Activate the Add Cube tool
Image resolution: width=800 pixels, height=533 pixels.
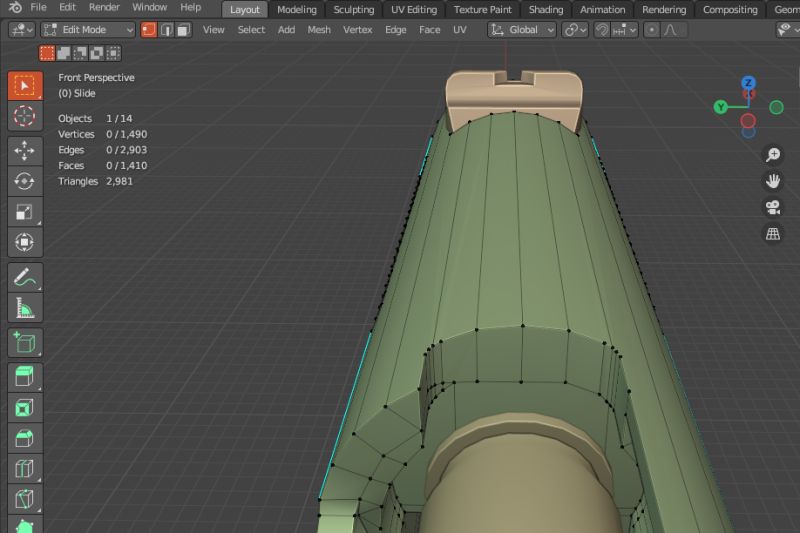tap(24, 342)
